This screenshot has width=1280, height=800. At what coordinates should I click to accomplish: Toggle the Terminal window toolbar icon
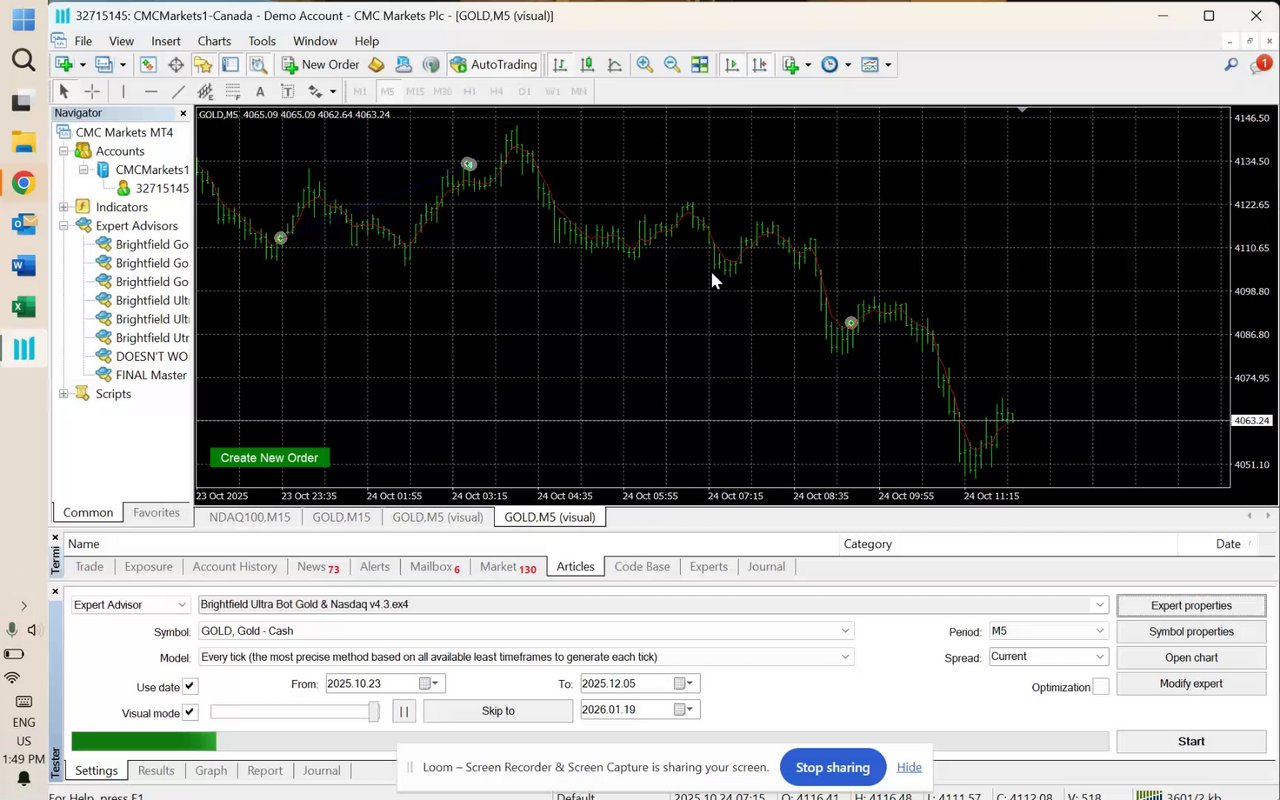[x=230, y=64]
